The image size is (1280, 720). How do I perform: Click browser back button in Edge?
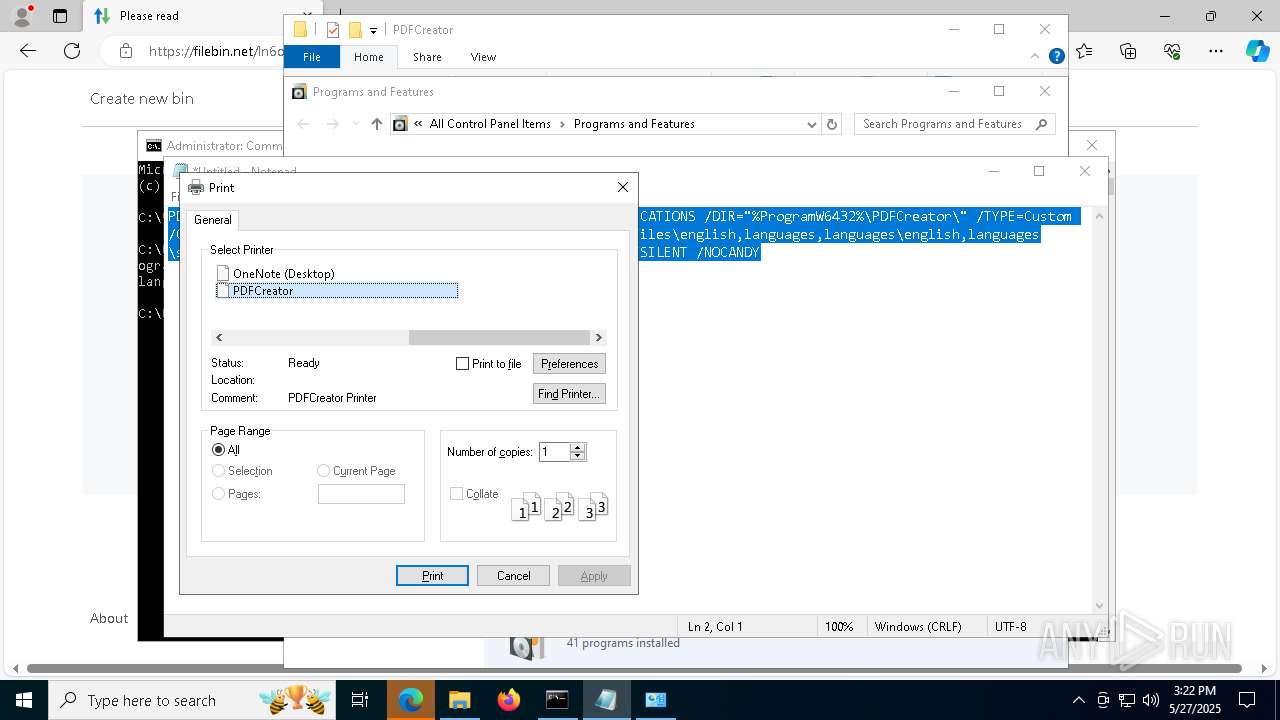(28, 51)
